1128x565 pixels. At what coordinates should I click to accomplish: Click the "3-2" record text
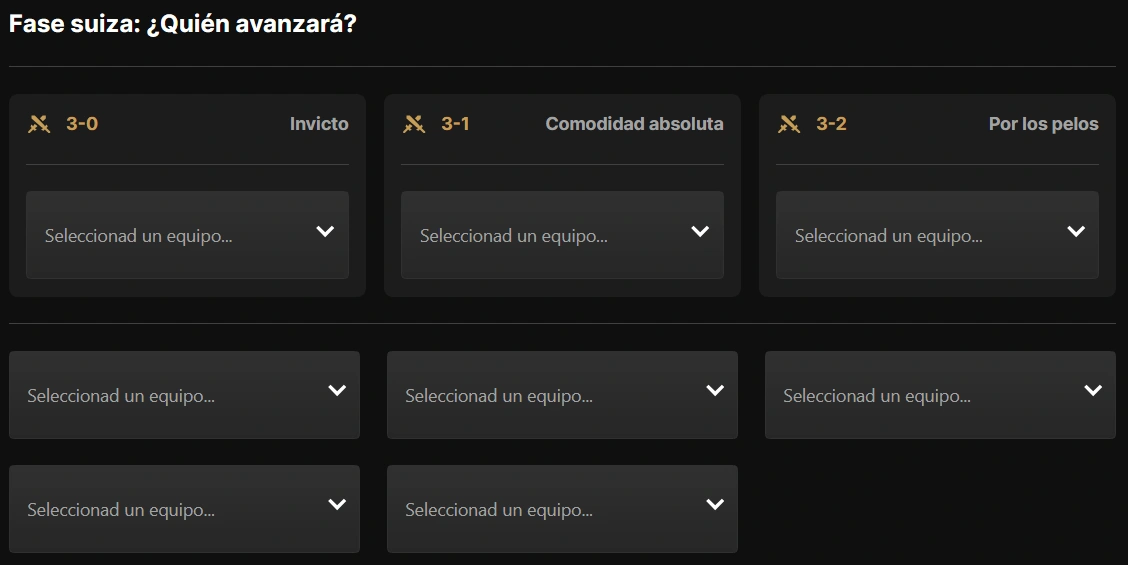tap(831, 124)
